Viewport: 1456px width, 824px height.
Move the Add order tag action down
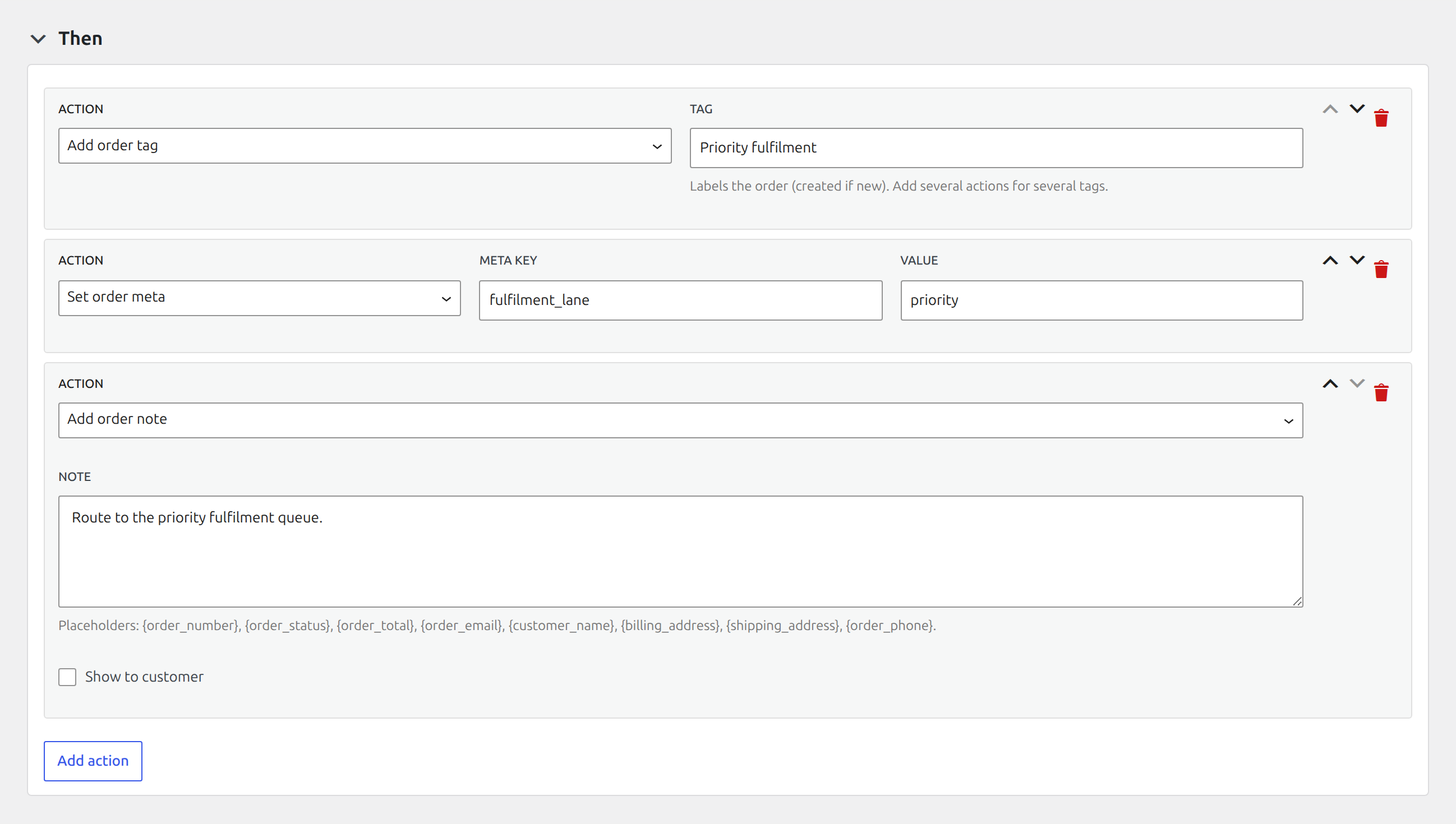[x=1357, y=109]
